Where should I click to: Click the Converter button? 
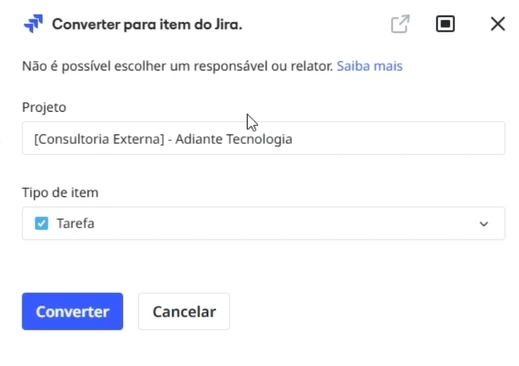coord(72,312)
